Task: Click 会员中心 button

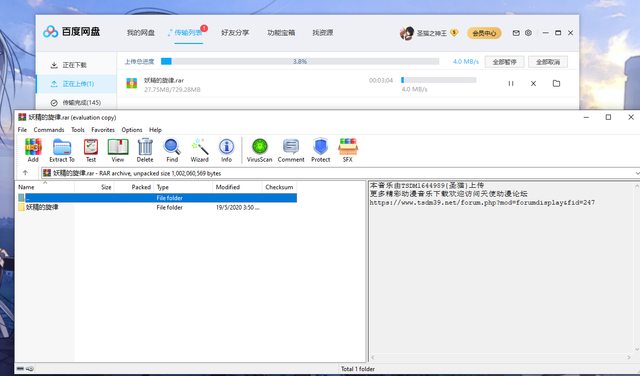Action: tap(484, 33)
